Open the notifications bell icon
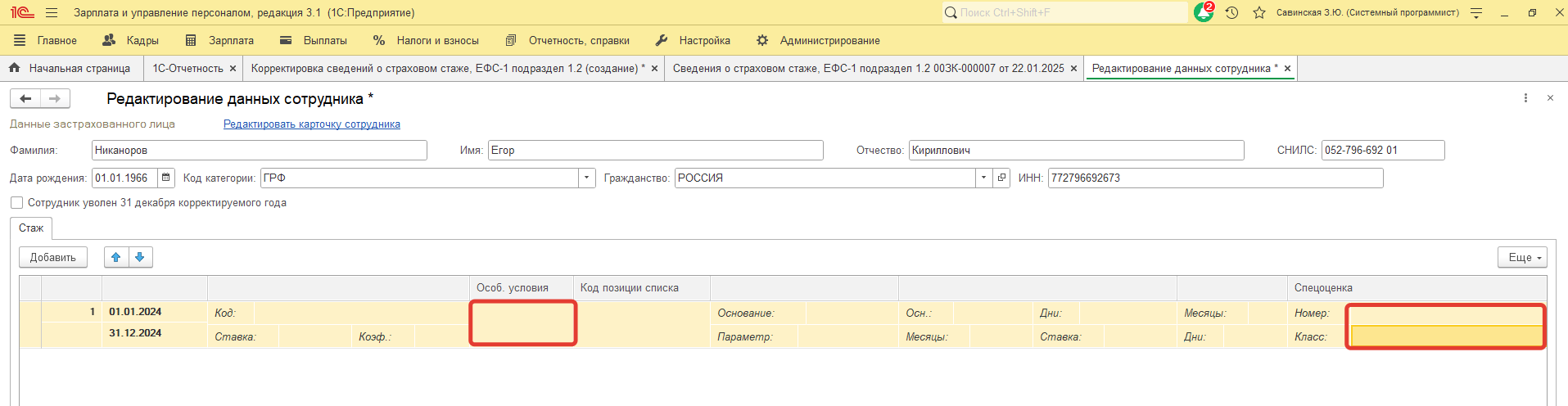This screenshot has height=406, width=1568. (x=1203, y=13)
